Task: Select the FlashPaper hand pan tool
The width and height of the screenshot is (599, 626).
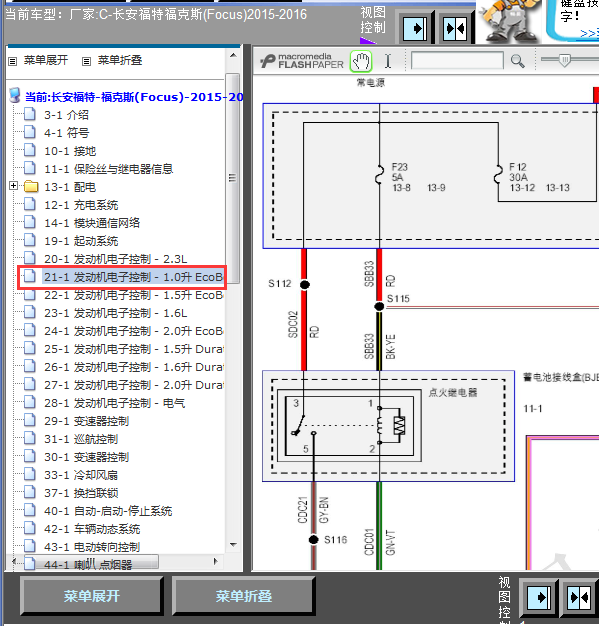Action: click(361, 61)
